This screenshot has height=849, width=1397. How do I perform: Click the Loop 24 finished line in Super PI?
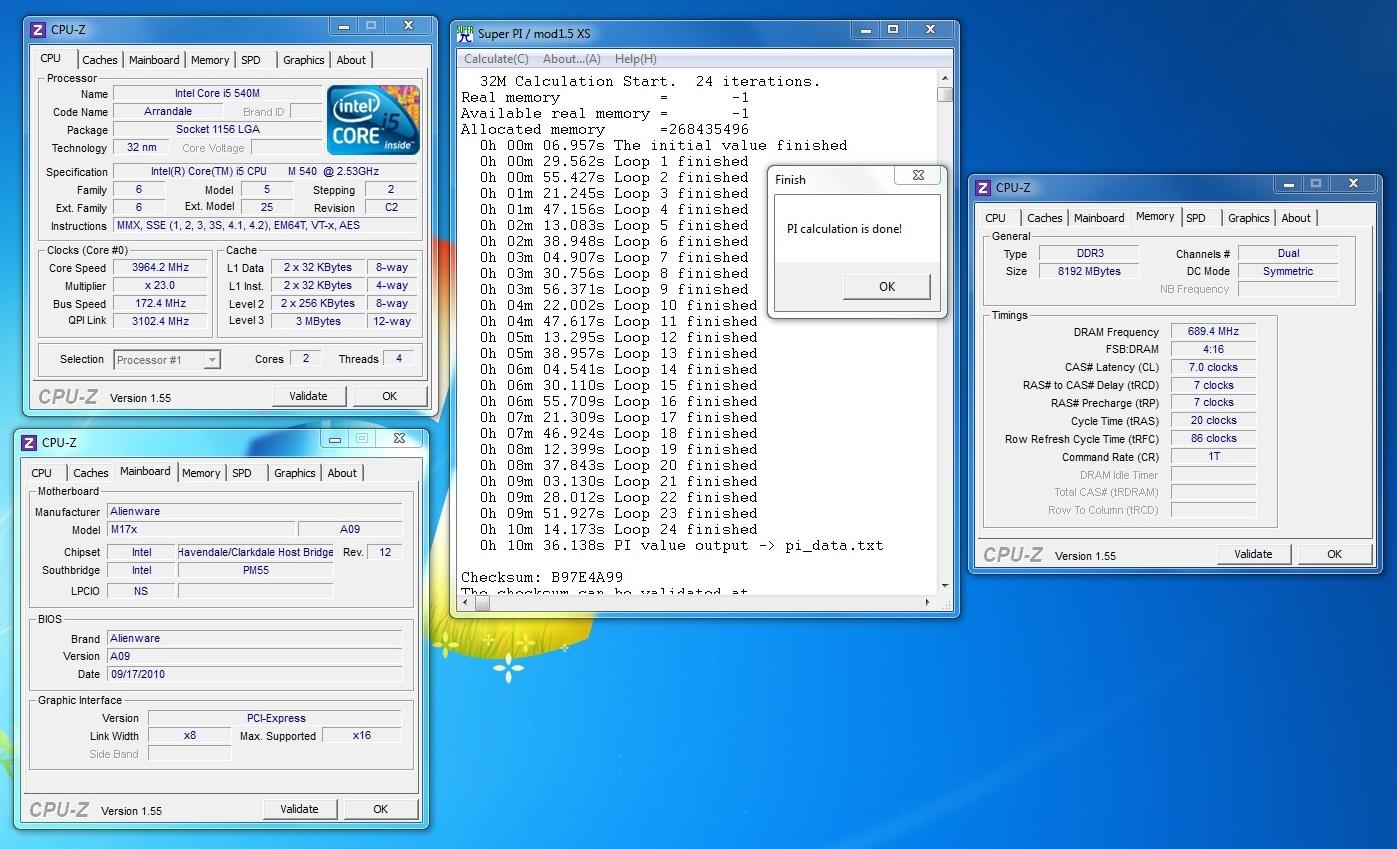618,530
